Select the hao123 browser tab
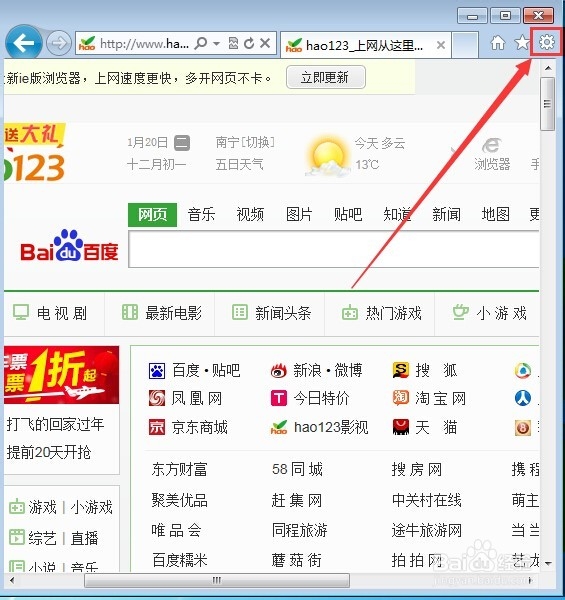 click(365, 46)
